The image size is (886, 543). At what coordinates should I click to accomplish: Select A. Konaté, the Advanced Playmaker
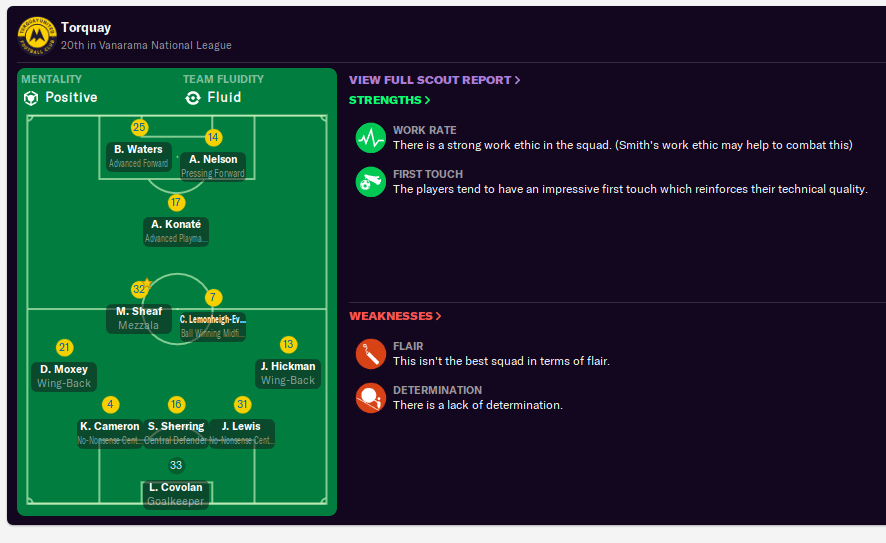[176, 230]
